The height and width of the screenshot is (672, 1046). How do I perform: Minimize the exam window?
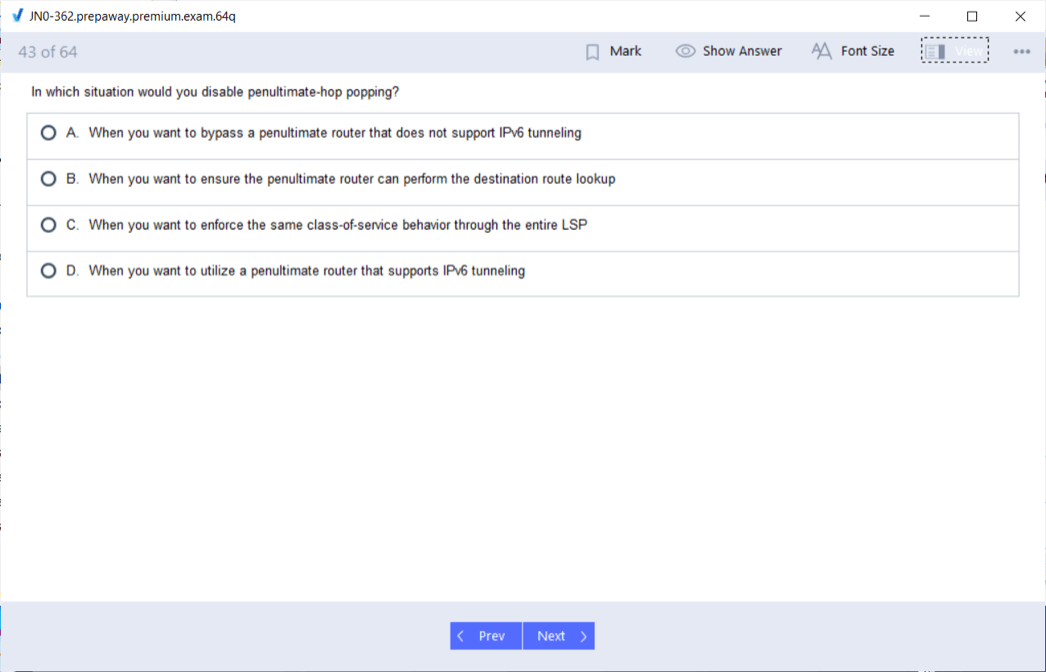925,16
